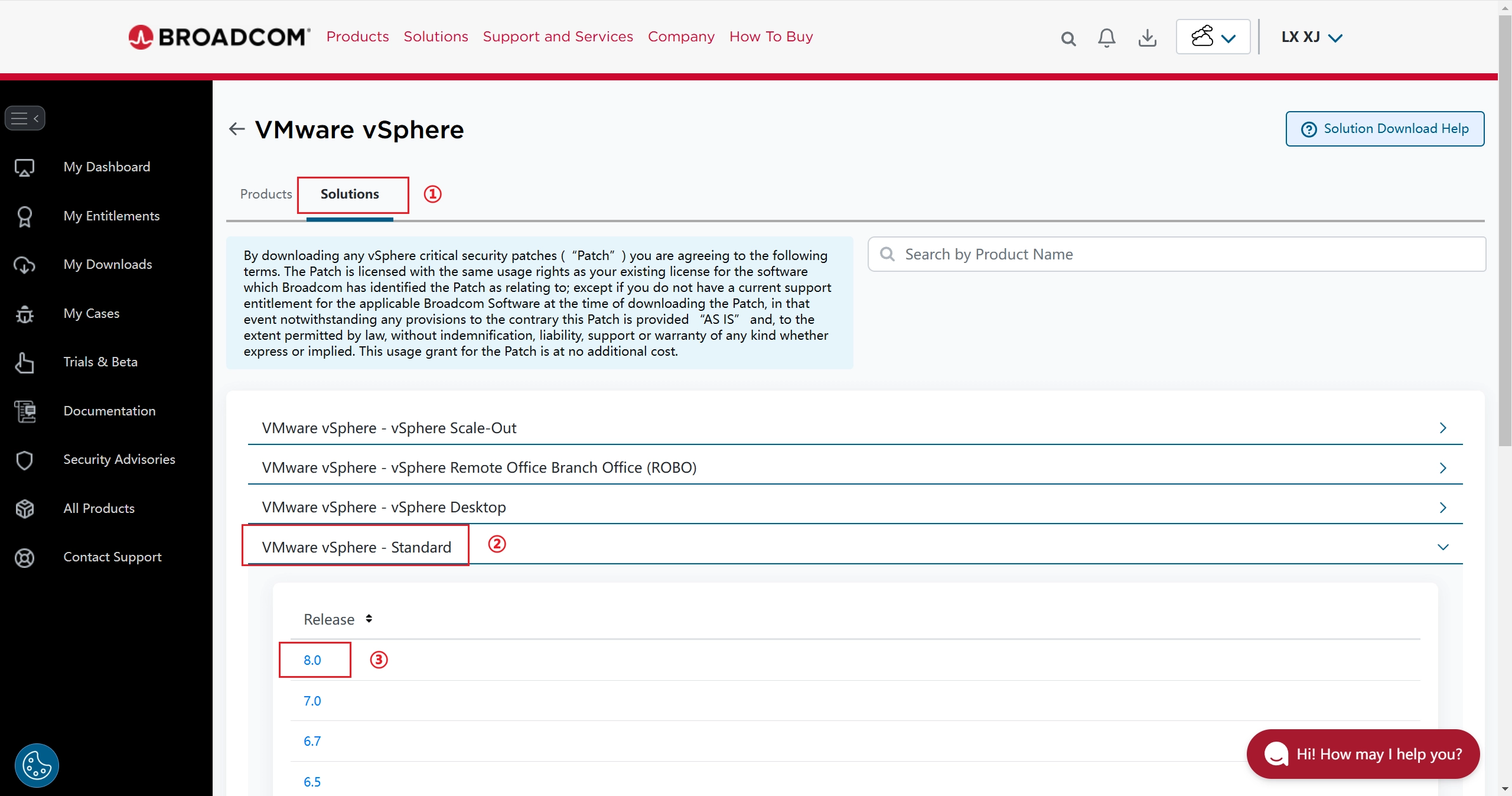Collapse the sidebar with hamburger toggle
The height and width of the screenshot is (796, 1512).
coord(25,118)
